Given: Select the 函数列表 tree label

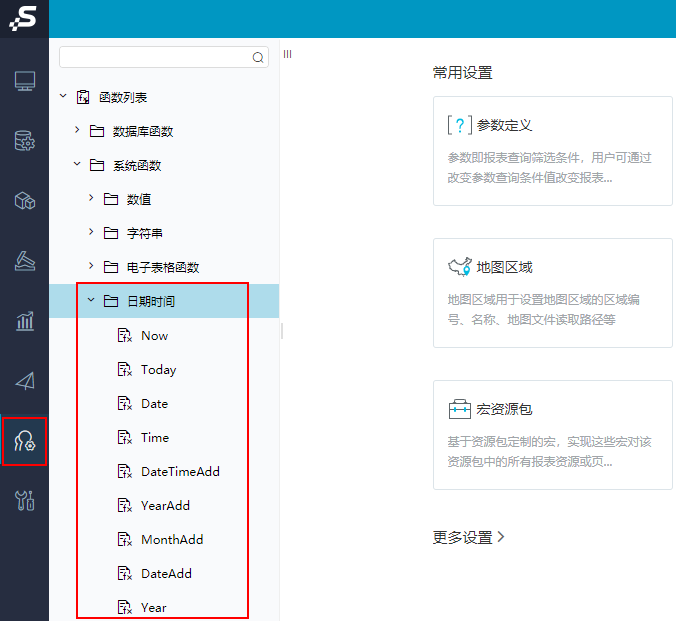Looking at the screenshot, I should click(123, 98).
